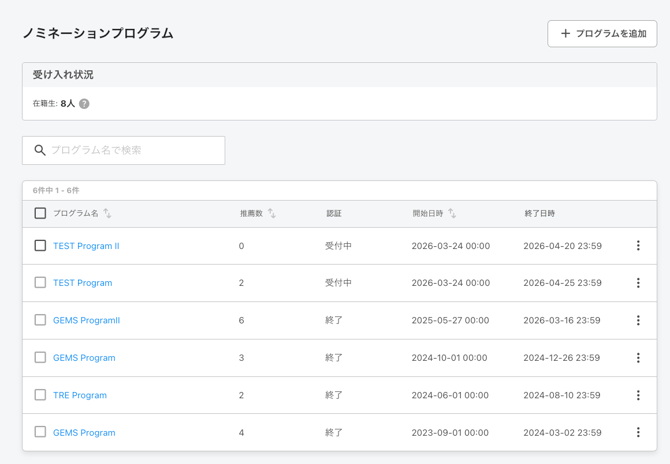Click the end date 2024-08-10 23:59
This screenshot has width=670, height=464.
tap(562, 395)
